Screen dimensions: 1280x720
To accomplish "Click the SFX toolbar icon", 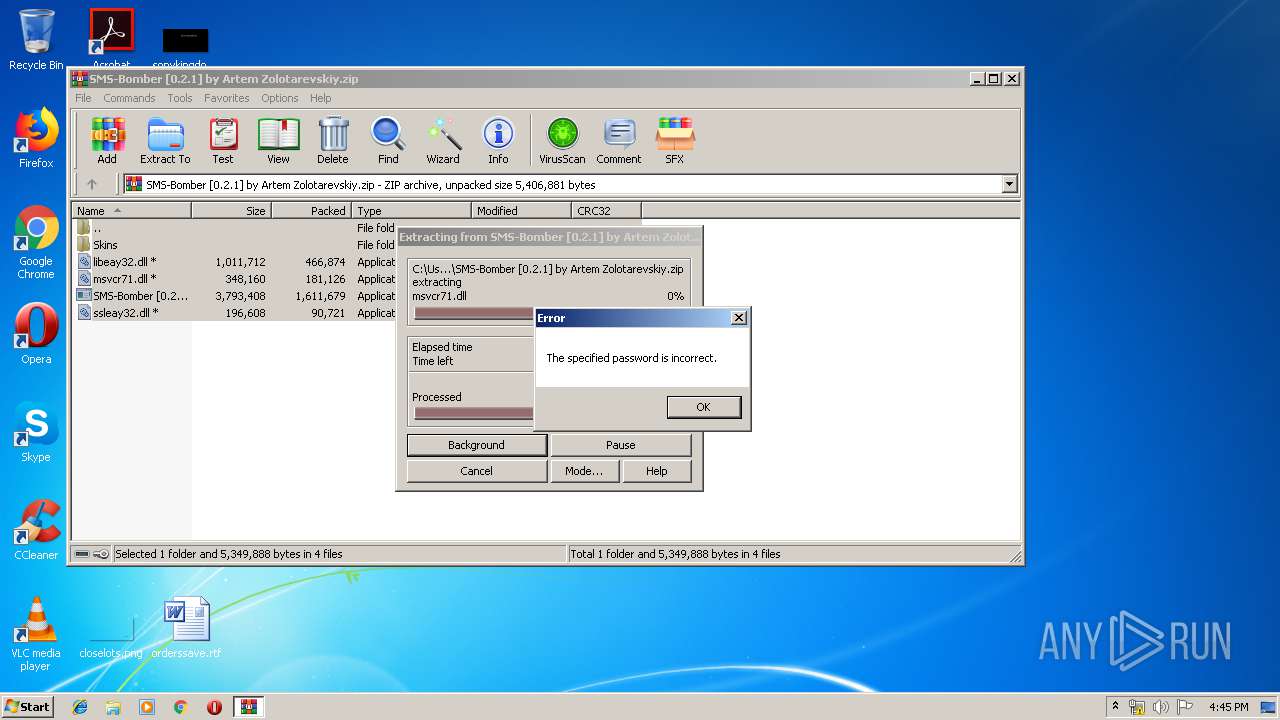I will [x=675, y=140].
